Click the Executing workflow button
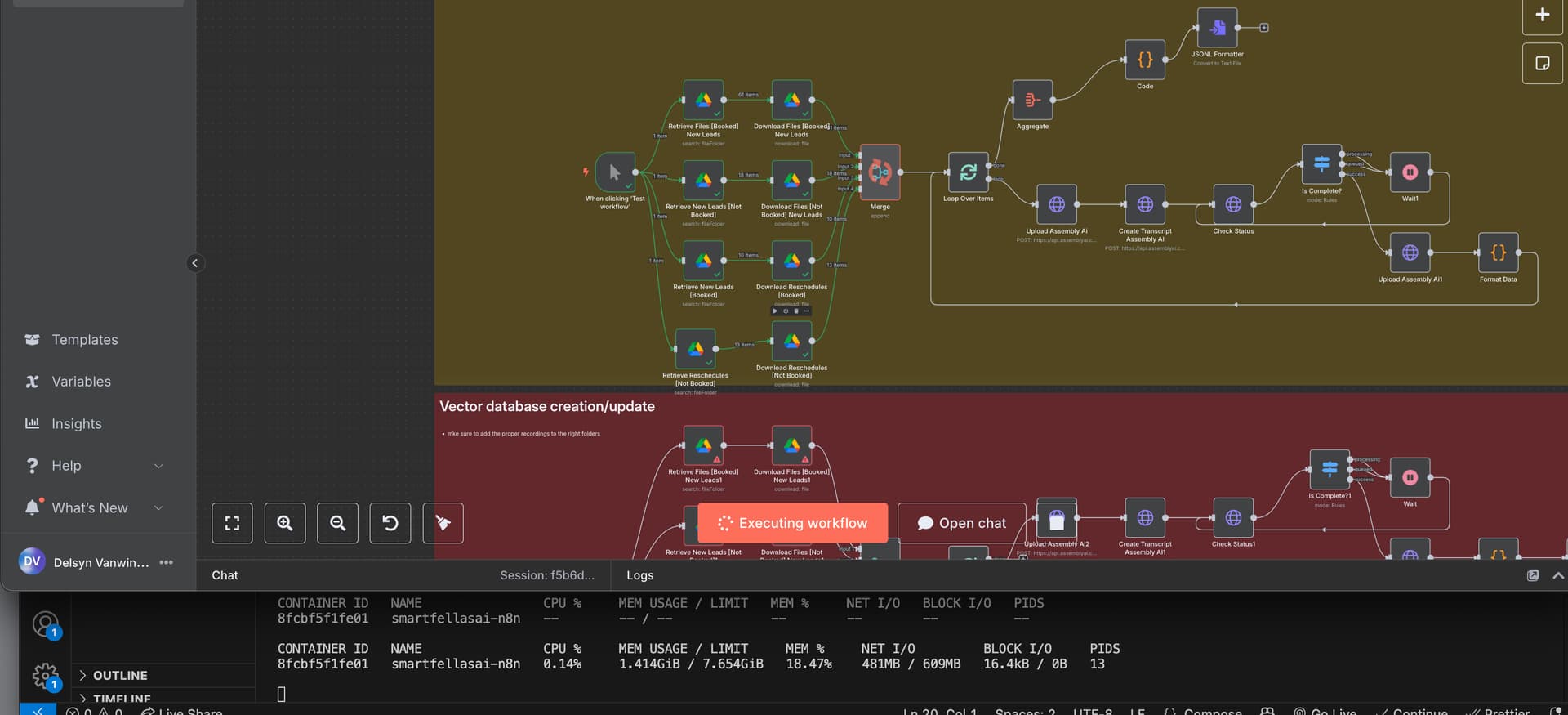Viewport: 1568px width, 715px height. tap(792, 523)
